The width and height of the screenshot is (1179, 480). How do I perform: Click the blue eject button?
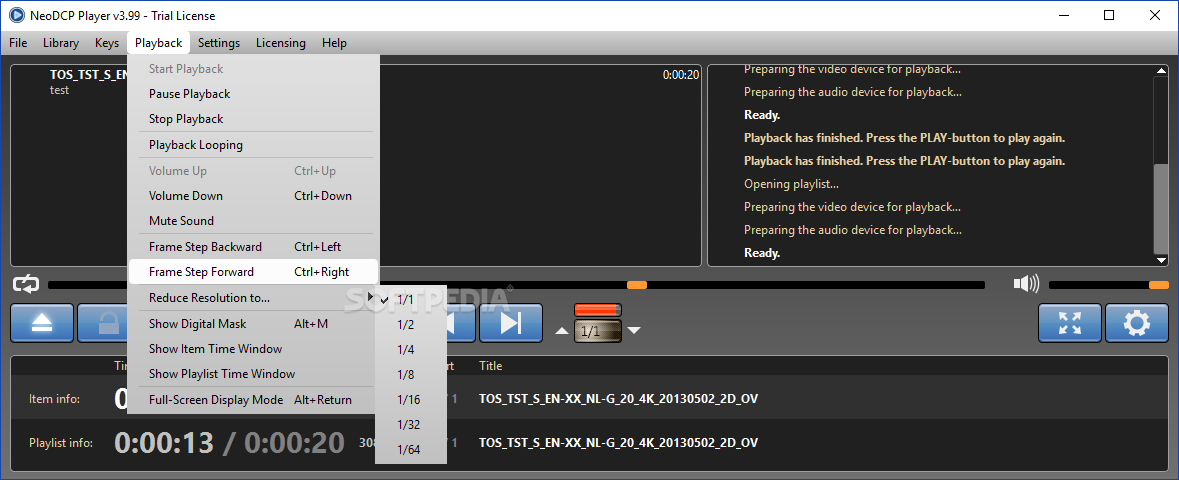coord(42,324)
